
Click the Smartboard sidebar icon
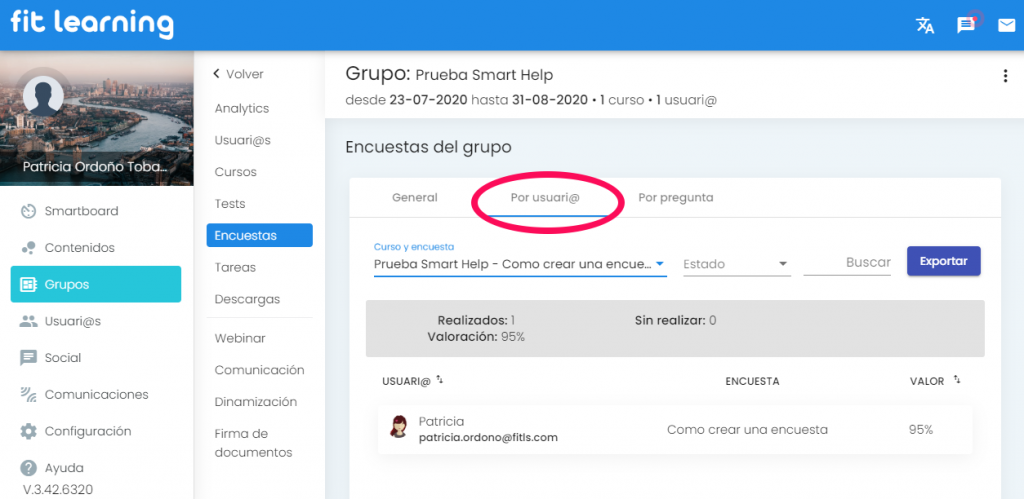[28, 211]
